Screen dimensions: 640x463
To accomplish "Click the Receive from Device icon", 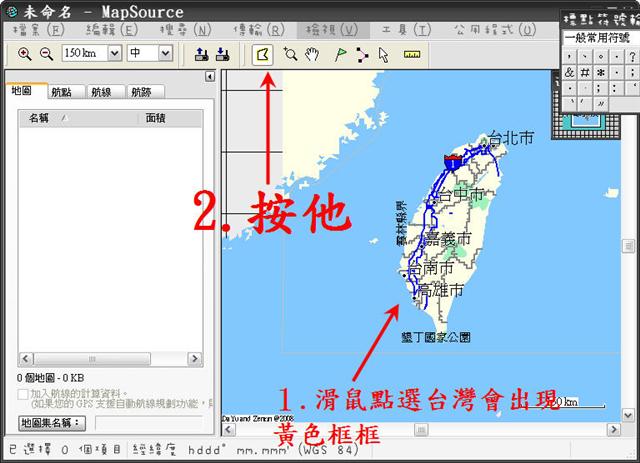I will (x=222, y=54).
